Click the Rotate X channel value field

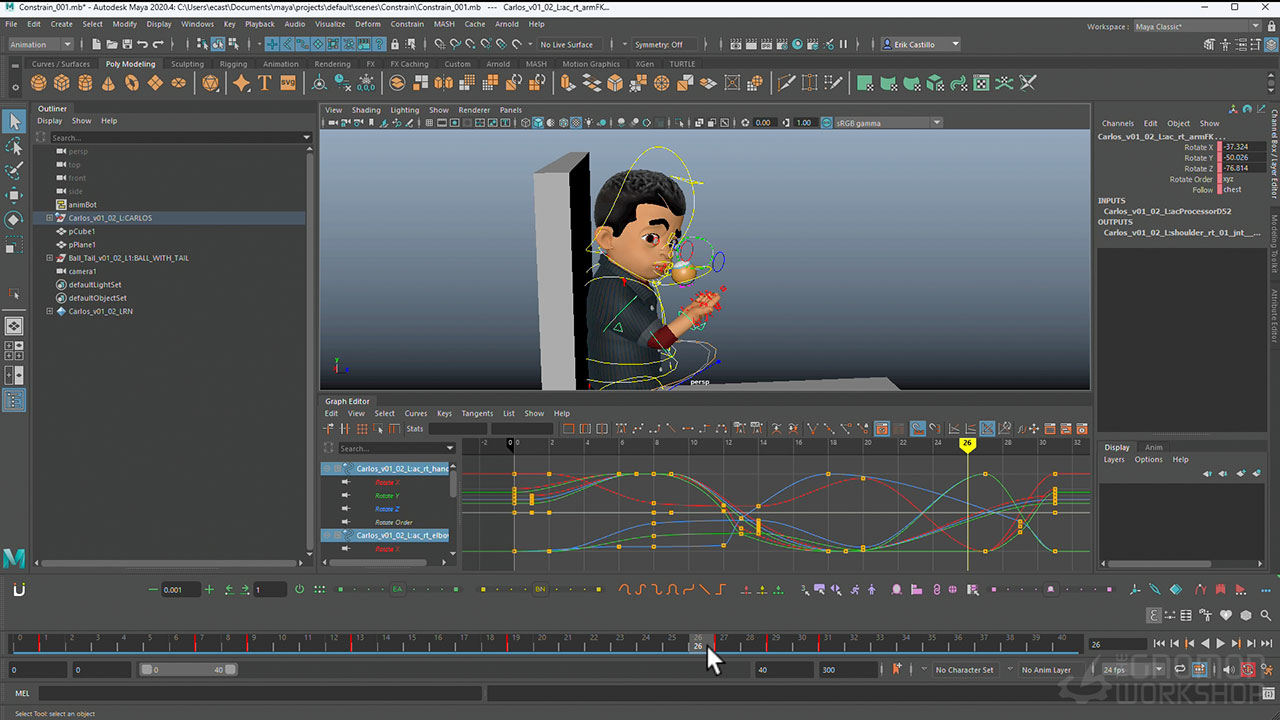pos(1242,147)
